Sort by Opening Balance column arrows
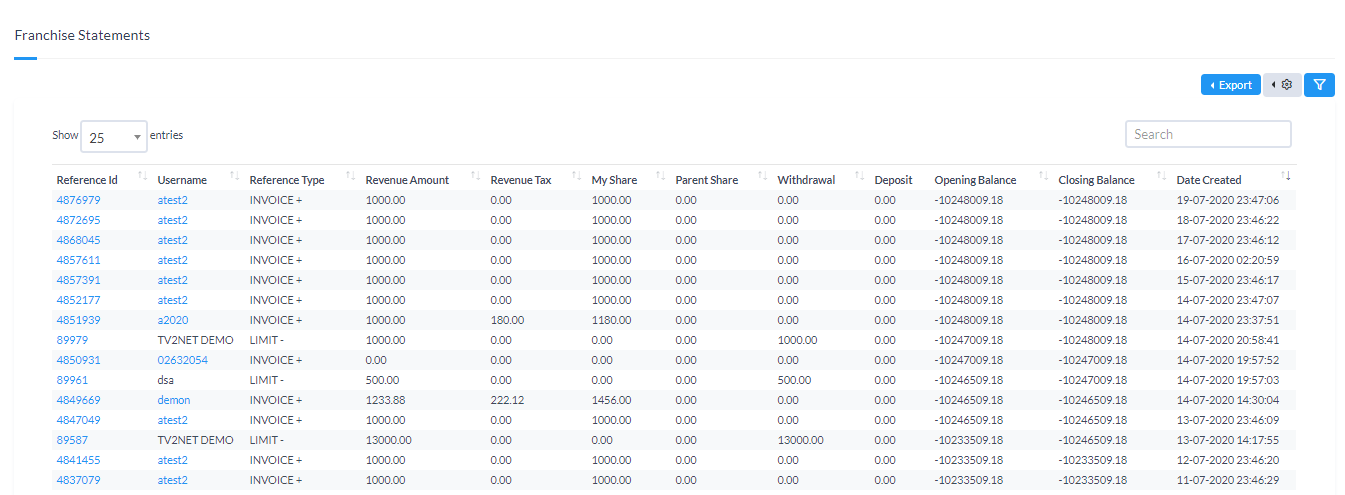This screenshot has height=495, width=1345. [1043, 177]
